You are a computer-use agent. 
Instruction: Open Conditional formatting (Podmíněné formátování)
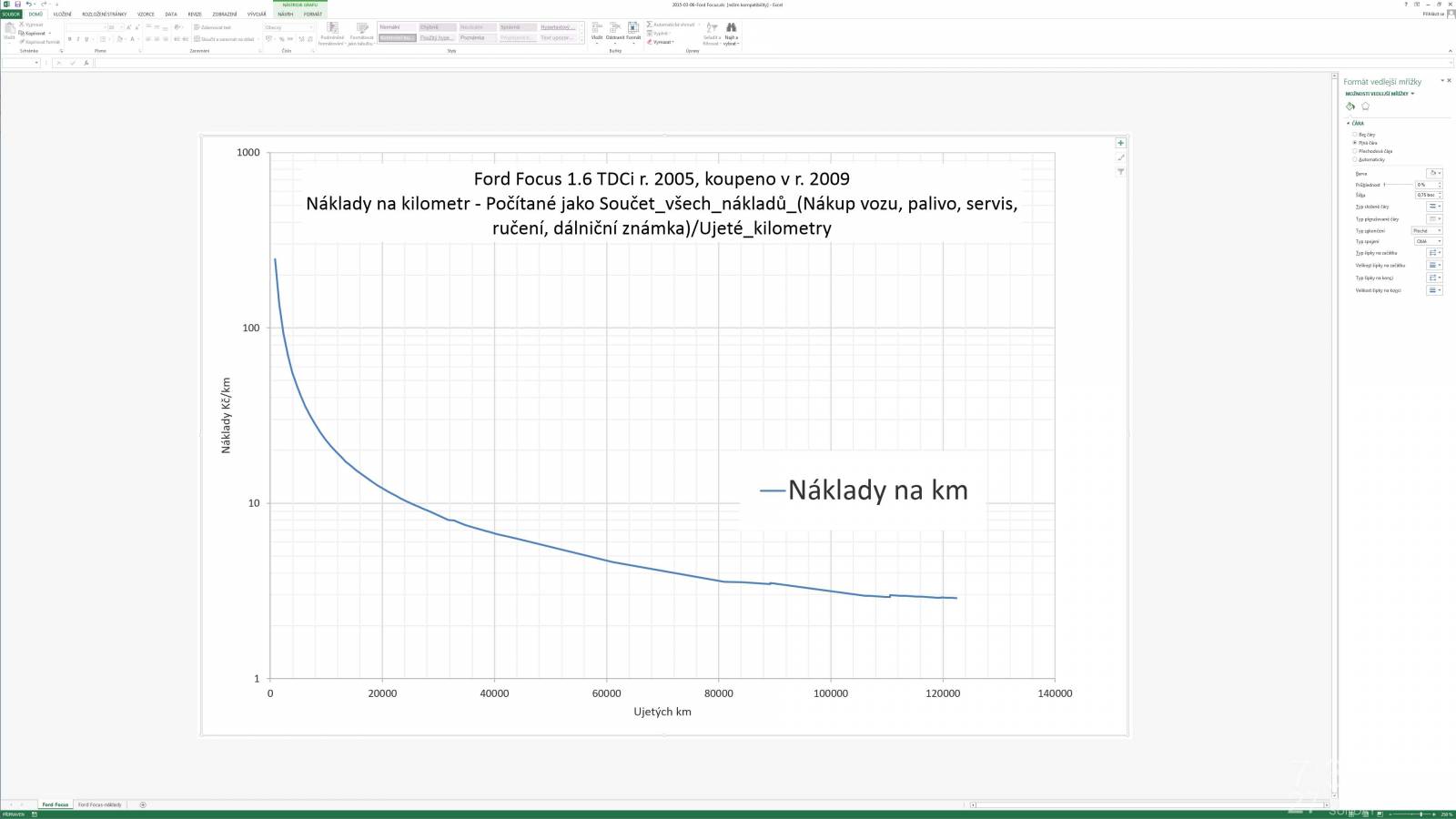pos(332,34)
